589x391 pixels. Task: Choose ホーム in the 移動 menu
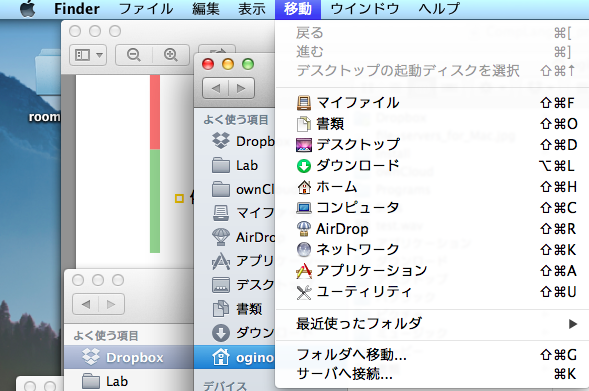click(x=432, y=187)
